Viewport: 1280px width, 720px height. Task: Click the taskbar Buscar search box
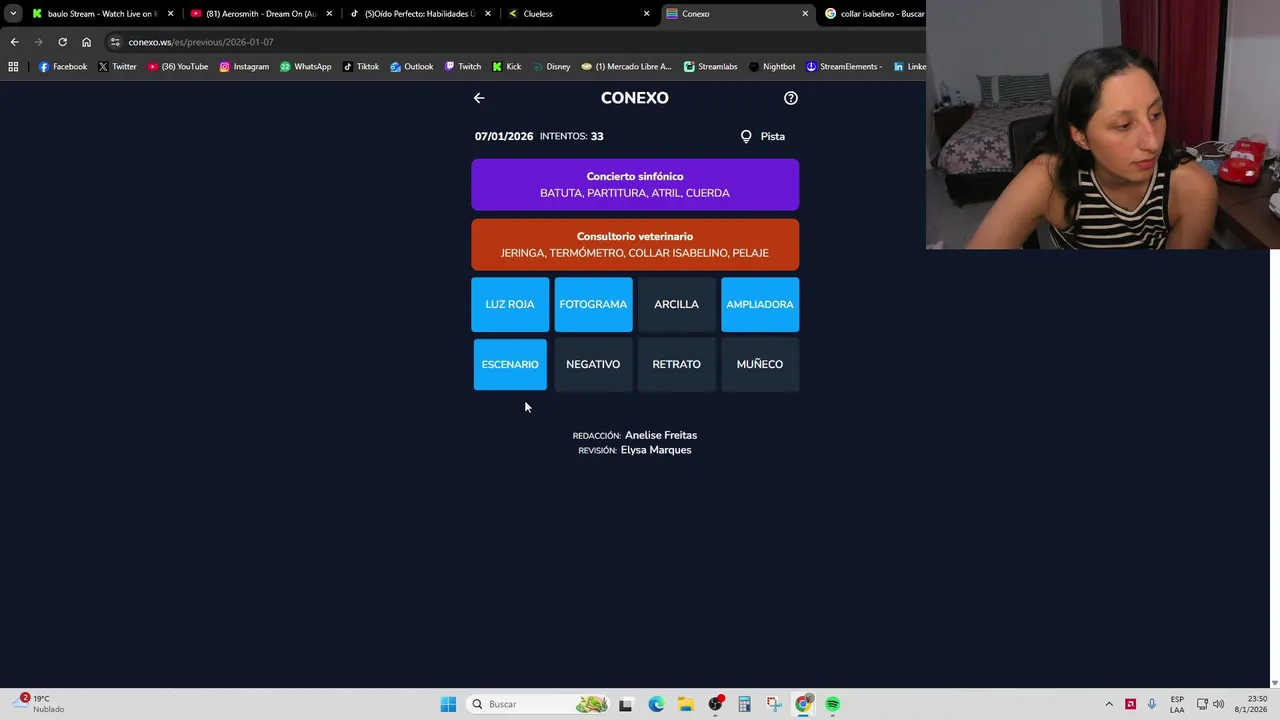(x=538, y=704)
